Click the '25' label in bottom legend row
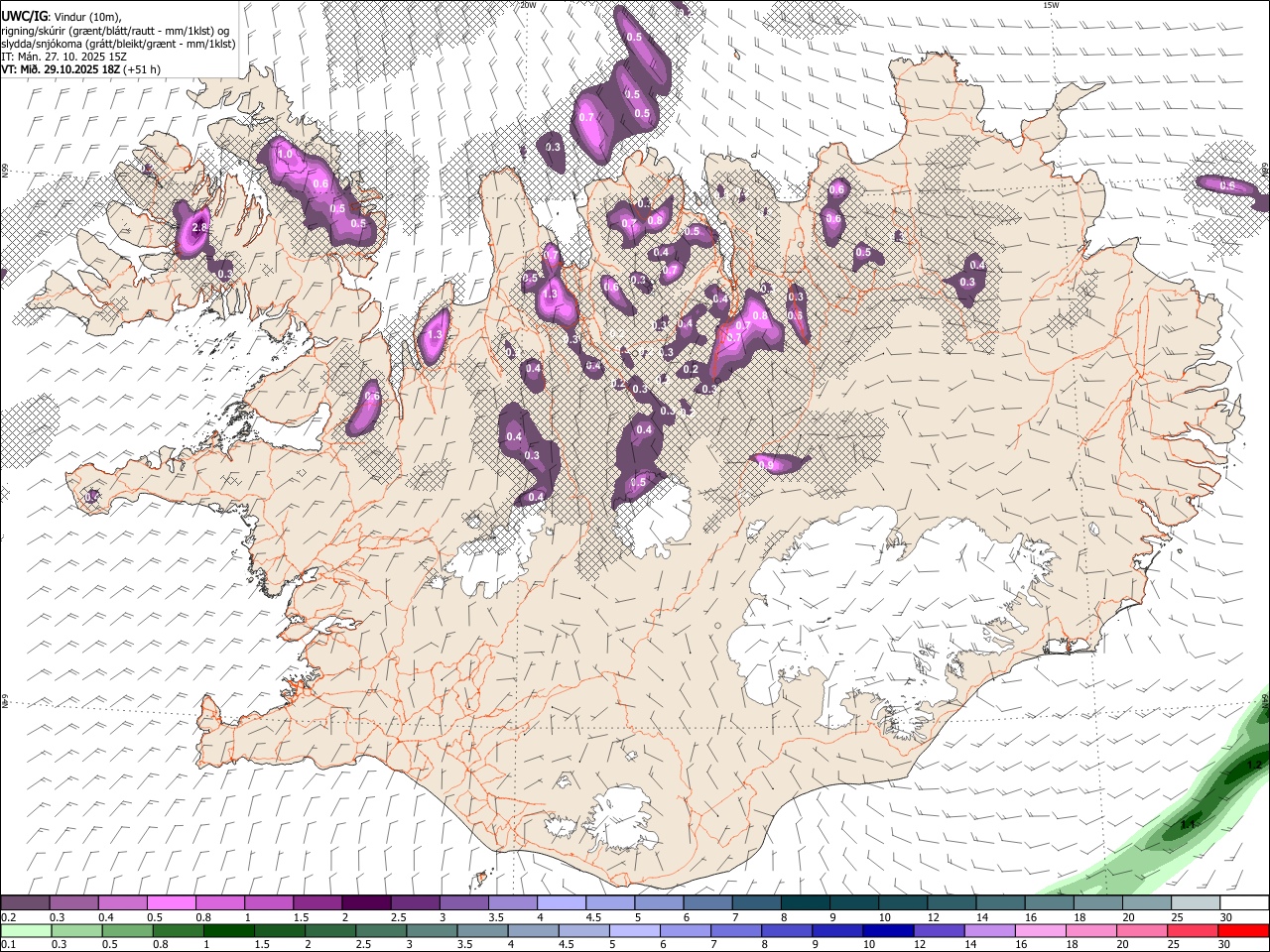Screen dimensions: 1270x952 point(1173,944)
